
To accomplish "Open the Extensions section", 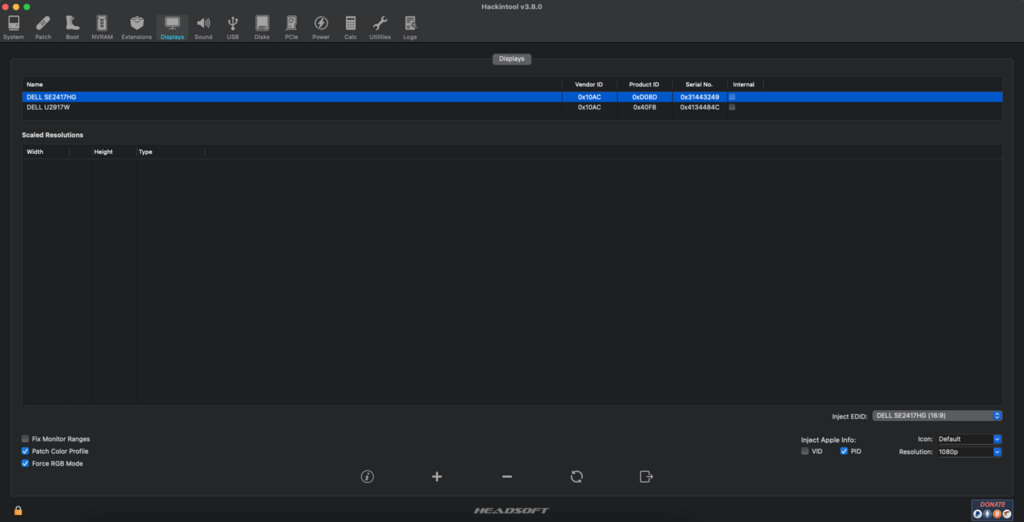I will (x=137, y=26).
